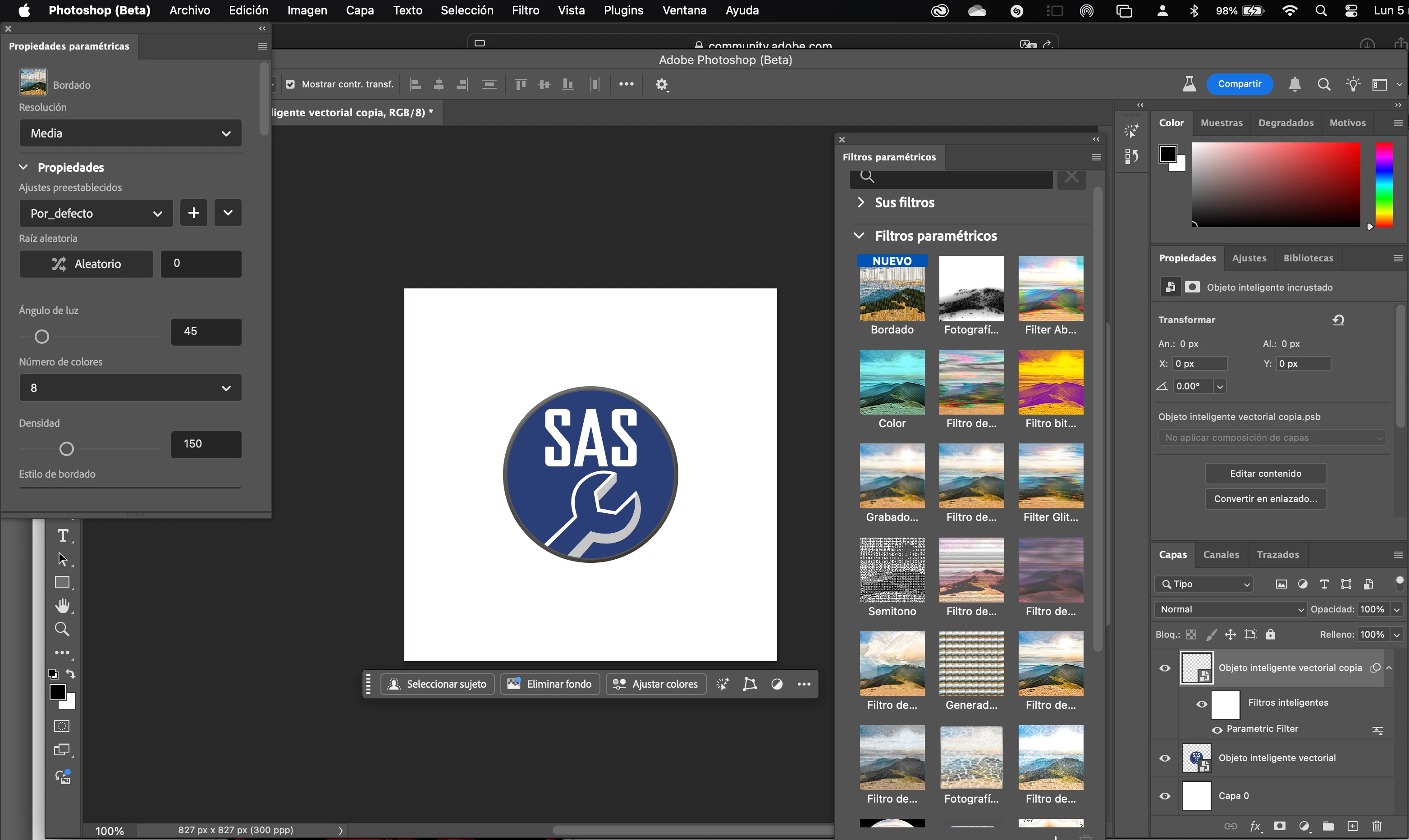Toggle the Mostrar contr. transf. checkbox
Viewport: 1409px width, 840px height.
point(290,84)
